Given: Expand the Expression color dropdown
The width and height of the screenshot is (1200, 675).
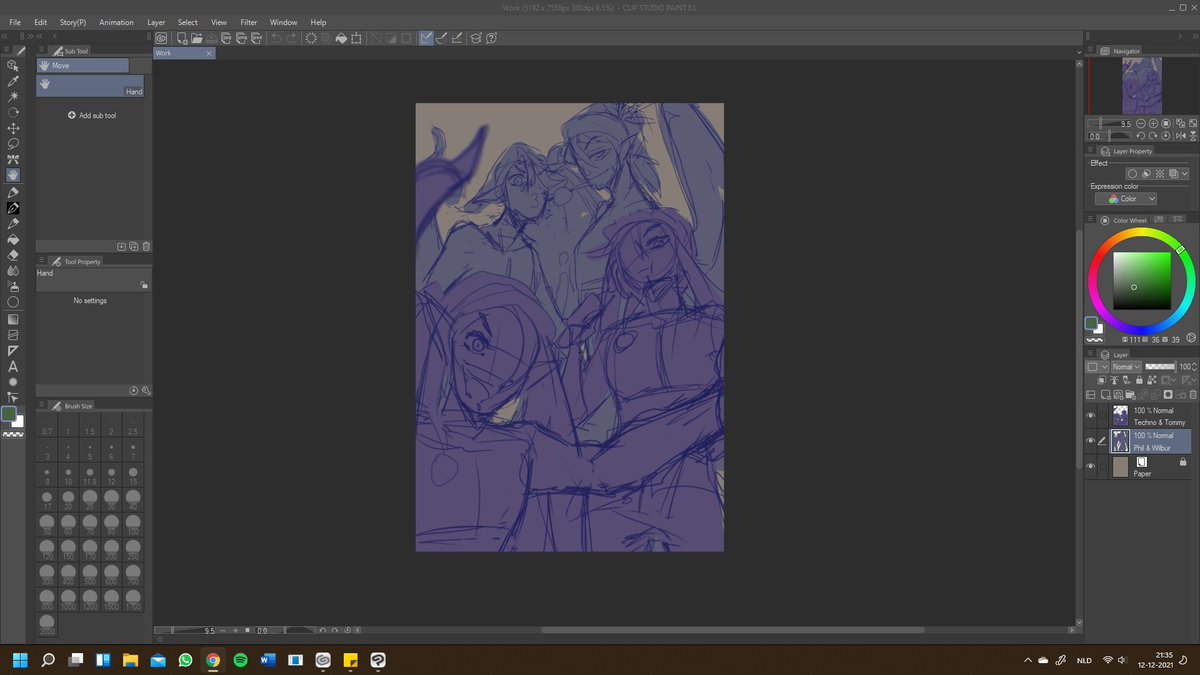Looking at the screenshot, I should click(1131, 199).
